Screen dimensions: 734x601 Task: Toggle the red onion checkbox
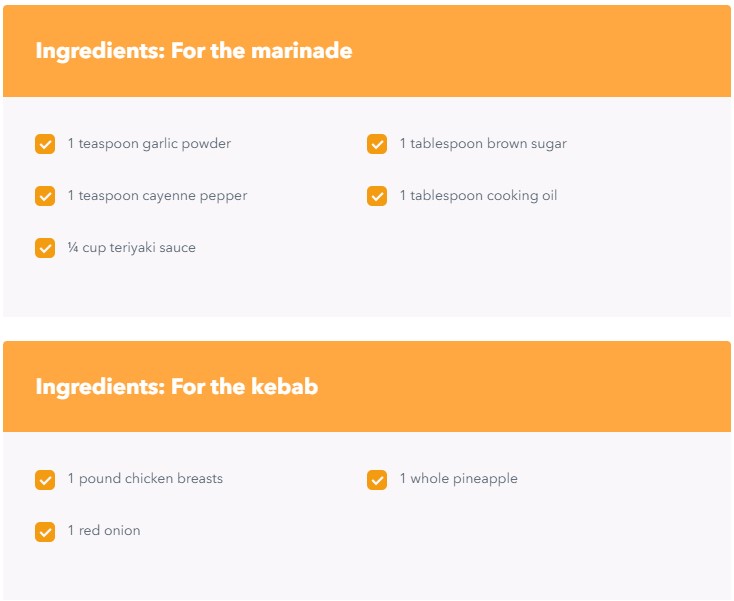(45, 532)
